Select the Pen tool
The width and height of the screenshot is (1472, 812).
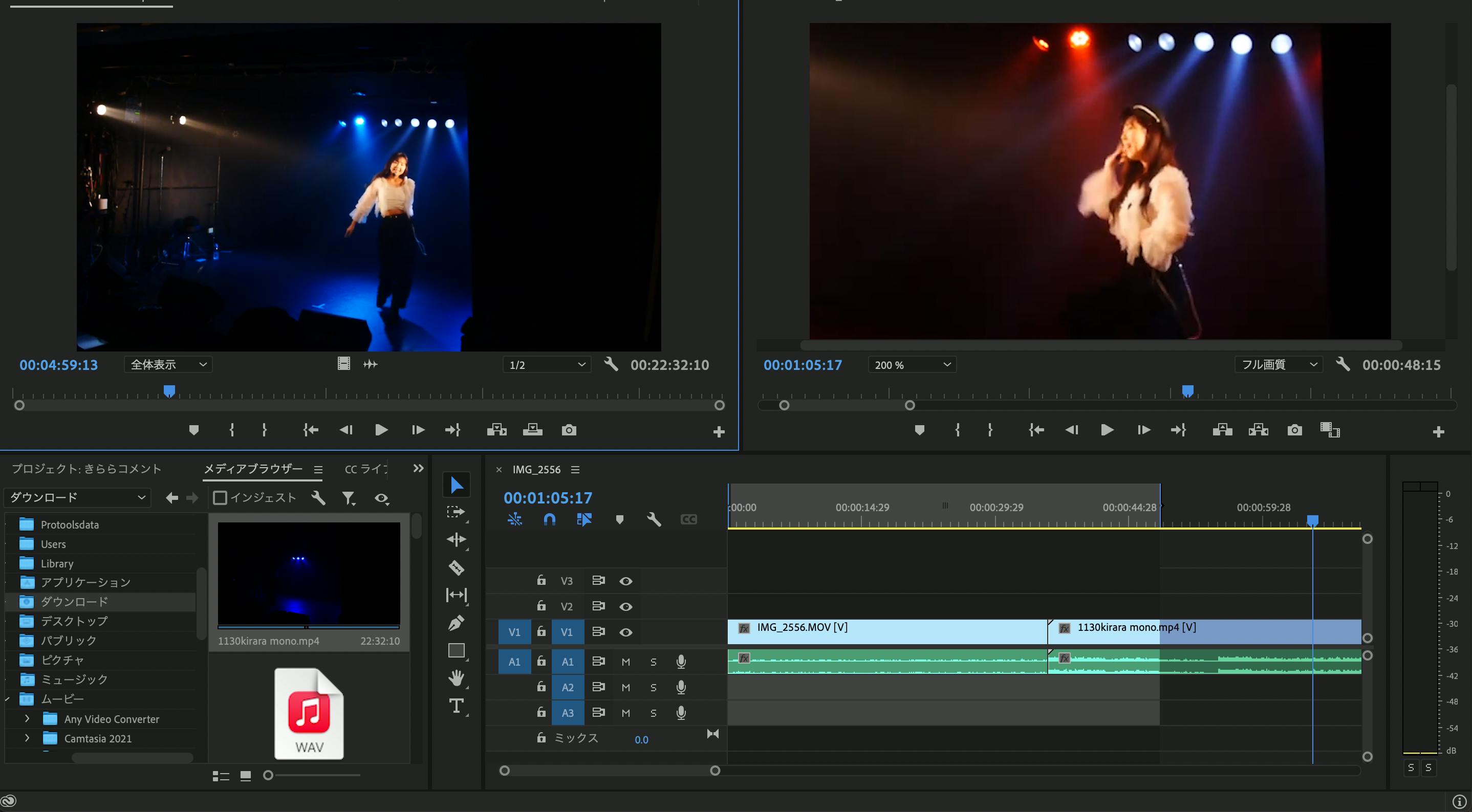point(456,623)
